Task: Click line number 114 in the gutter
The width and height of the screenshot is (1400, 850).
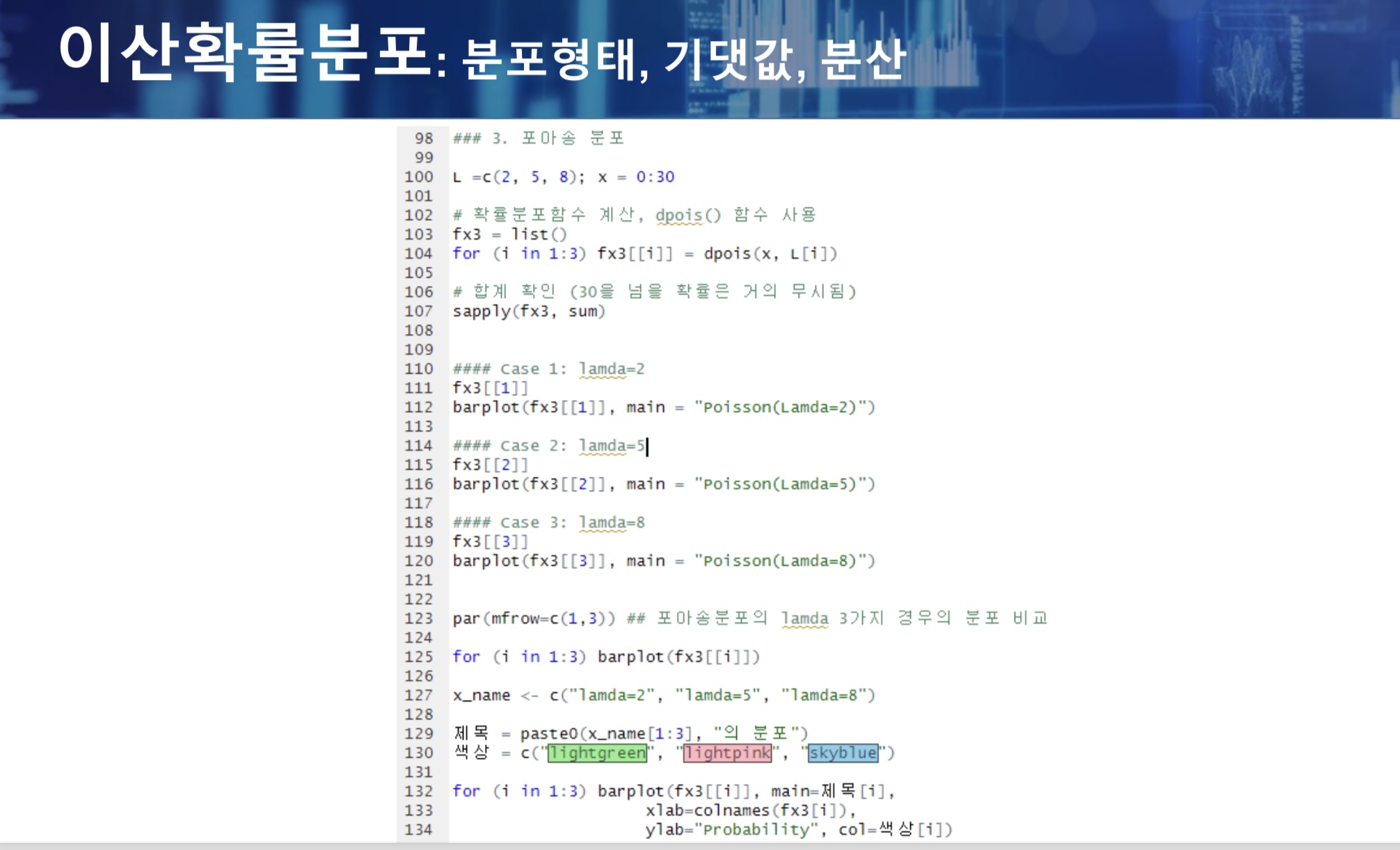Action: [419, 445]
